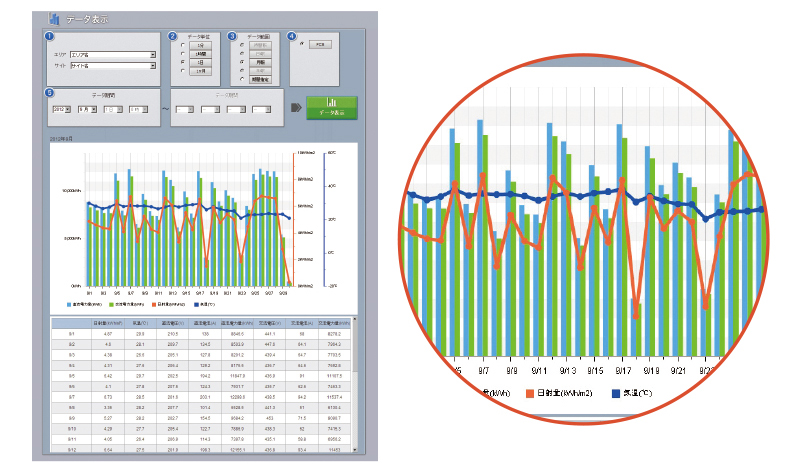800x470 pixels.
Task: Open the 1日 day dropdown
Action: click(113, 109)
